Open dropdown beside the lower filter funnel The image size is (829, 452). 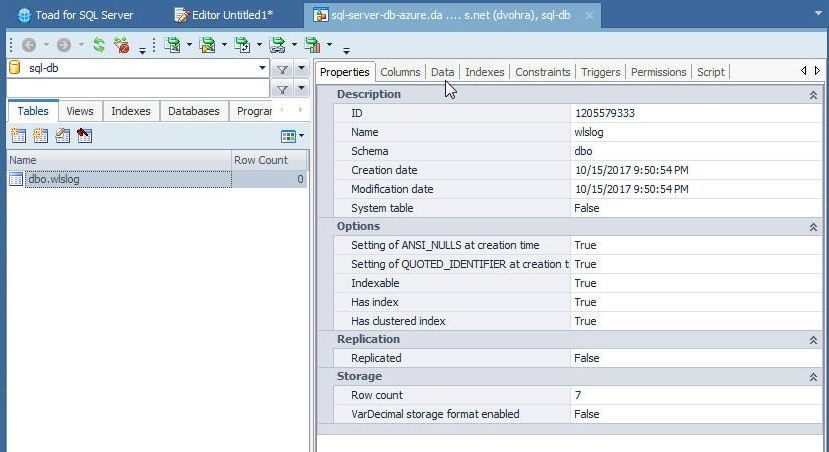point(301,88)
